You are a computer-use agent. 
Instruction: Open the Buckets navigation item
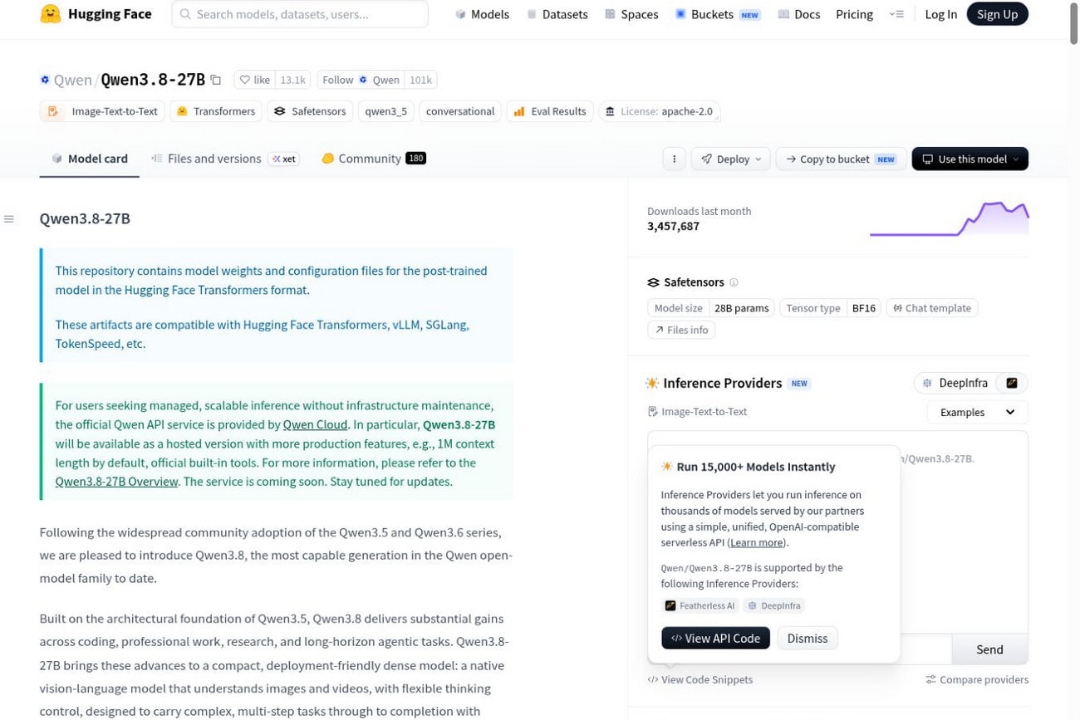(x=717, y=14)
